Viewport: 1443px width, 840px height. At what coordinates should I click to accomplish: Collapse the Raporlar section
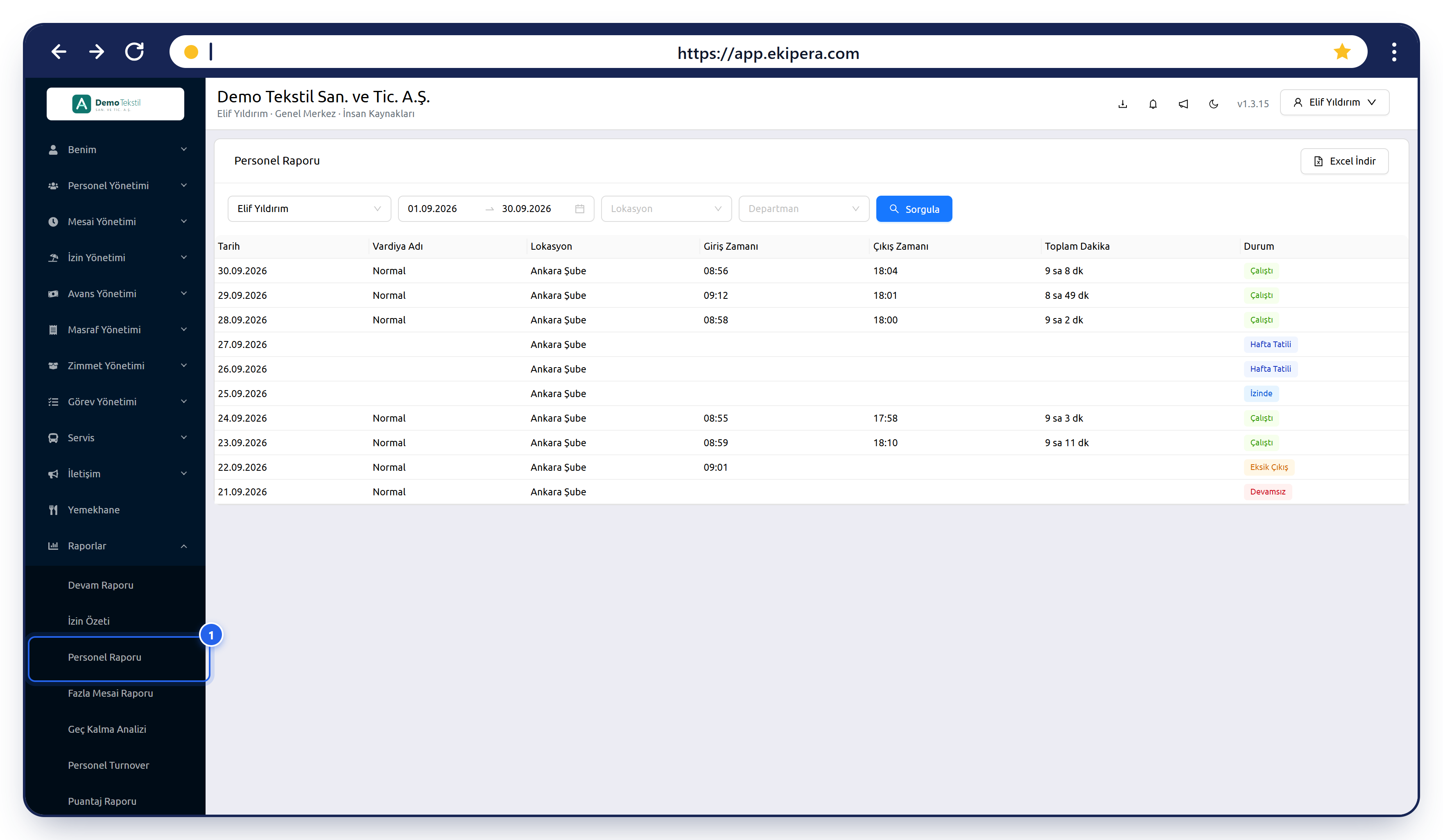pyautogui.click(x=115, y=546)
